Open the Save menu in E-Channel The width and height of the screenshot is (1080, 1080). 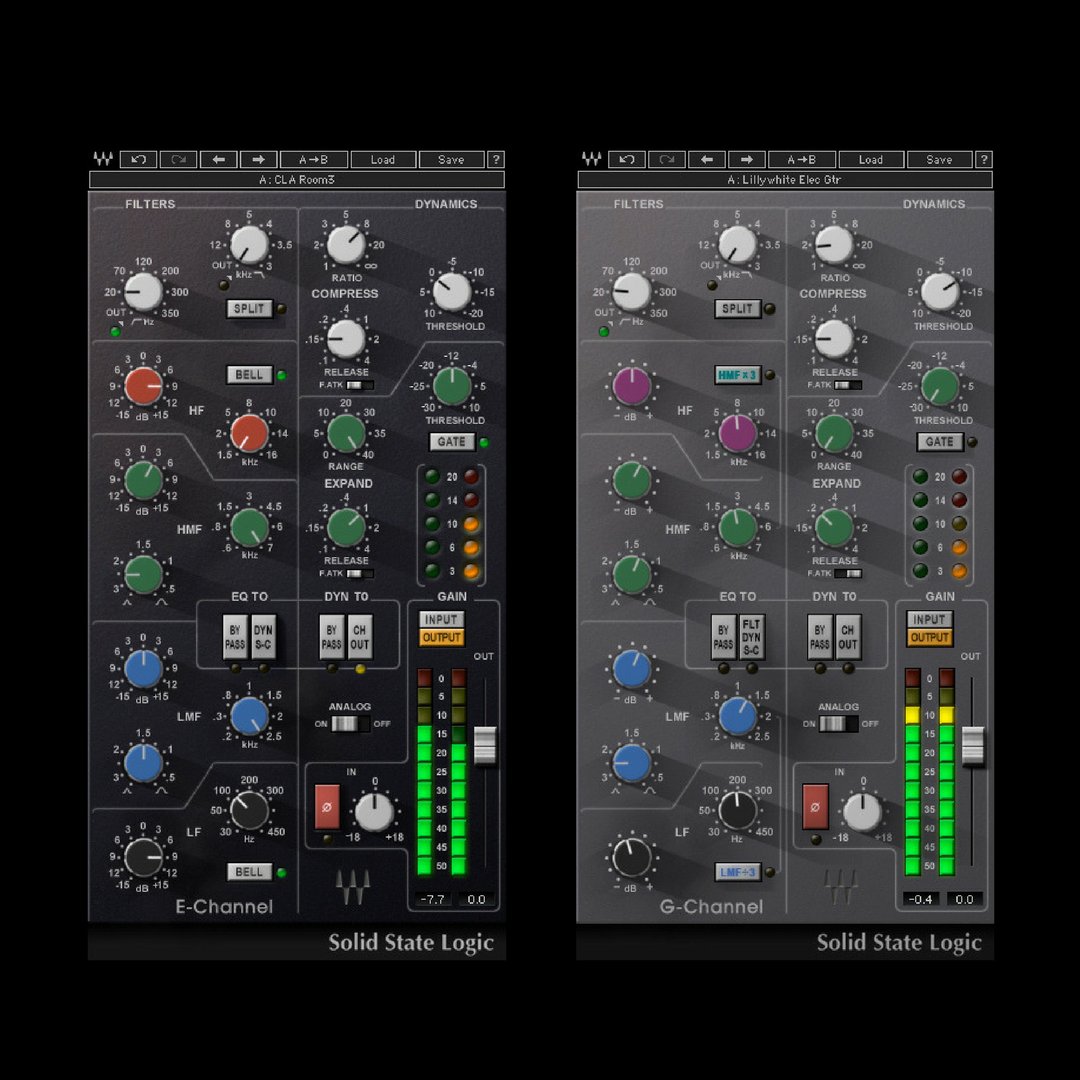451,160
